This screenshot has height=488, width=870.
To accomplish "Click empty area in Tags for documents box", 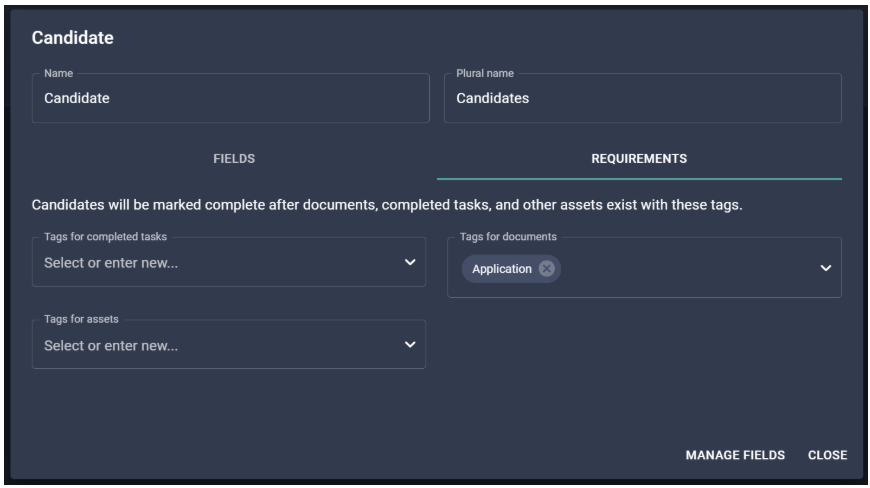I will [688, 268].
